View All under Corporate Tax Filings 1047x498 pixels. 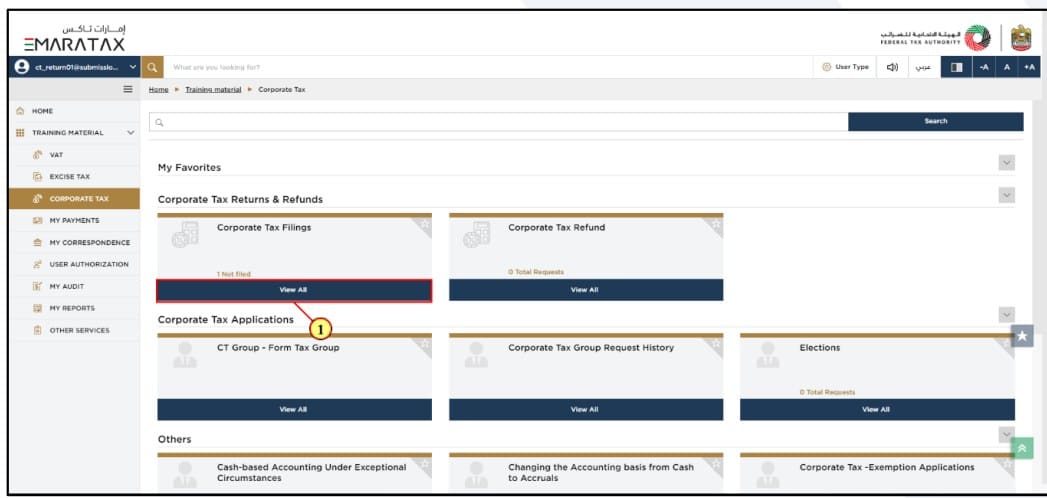tap(294, 290)
